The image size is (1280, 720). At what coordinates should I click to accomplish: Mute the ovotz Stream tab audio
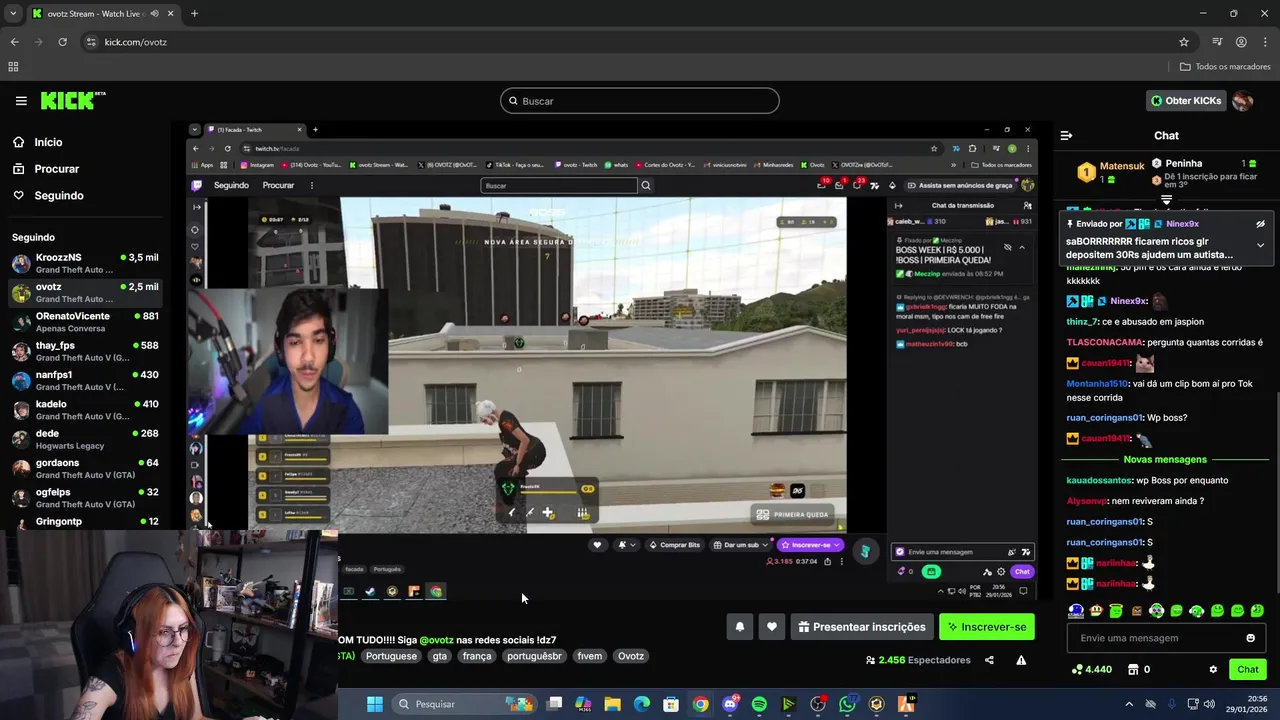click(154, 14)
